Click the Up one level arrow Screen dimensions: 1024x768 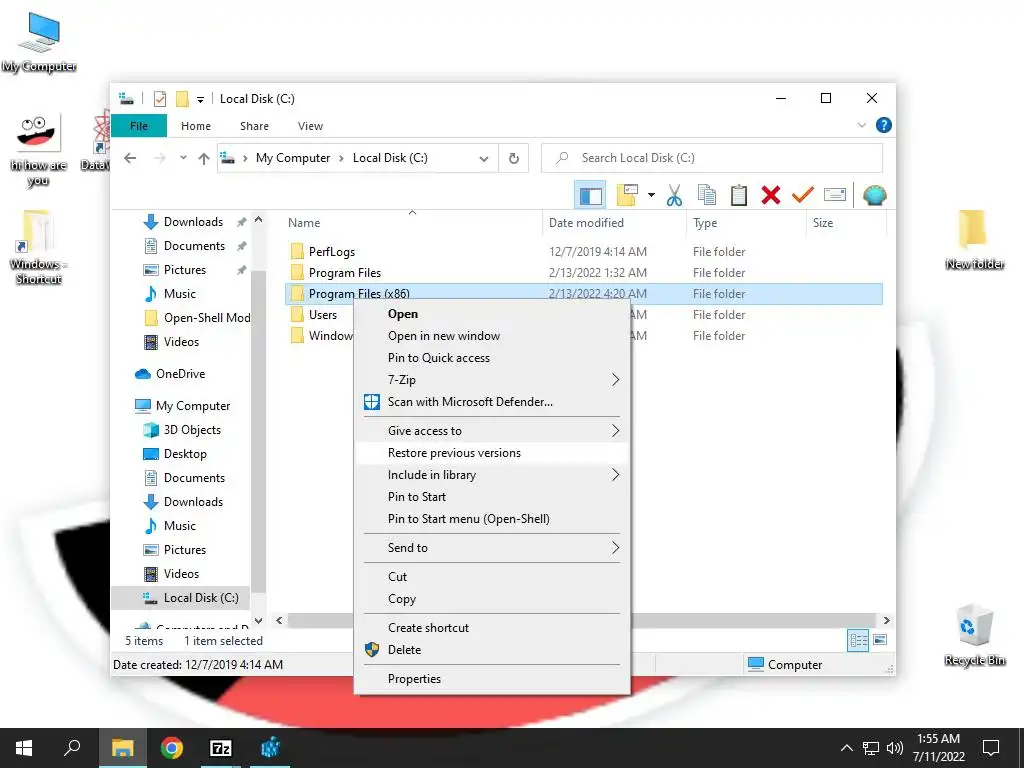point(204,158)
